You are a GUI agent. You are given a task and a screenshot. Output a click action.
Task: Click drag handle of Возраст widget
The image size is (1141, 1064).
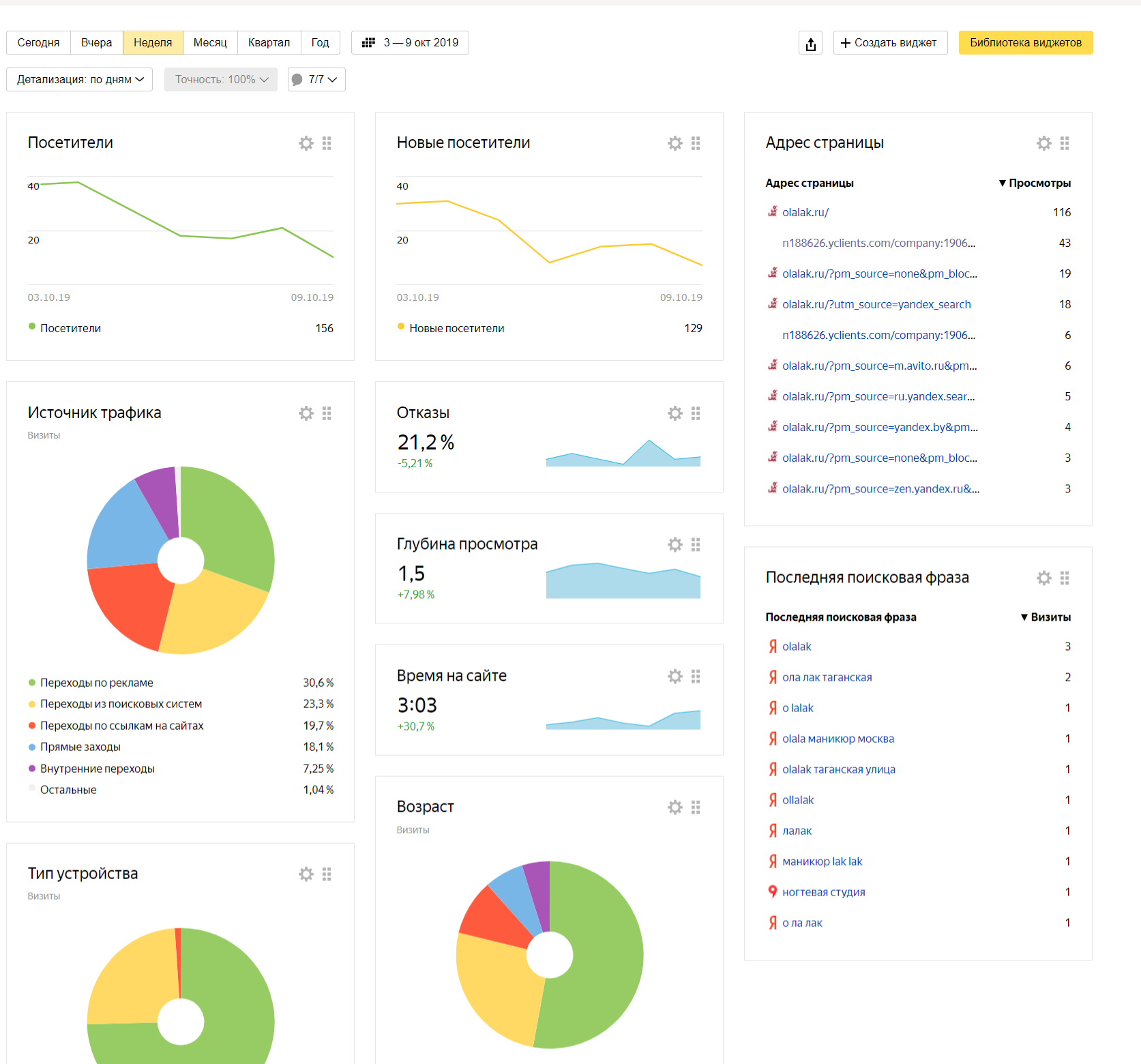click(x=696, y=808)
